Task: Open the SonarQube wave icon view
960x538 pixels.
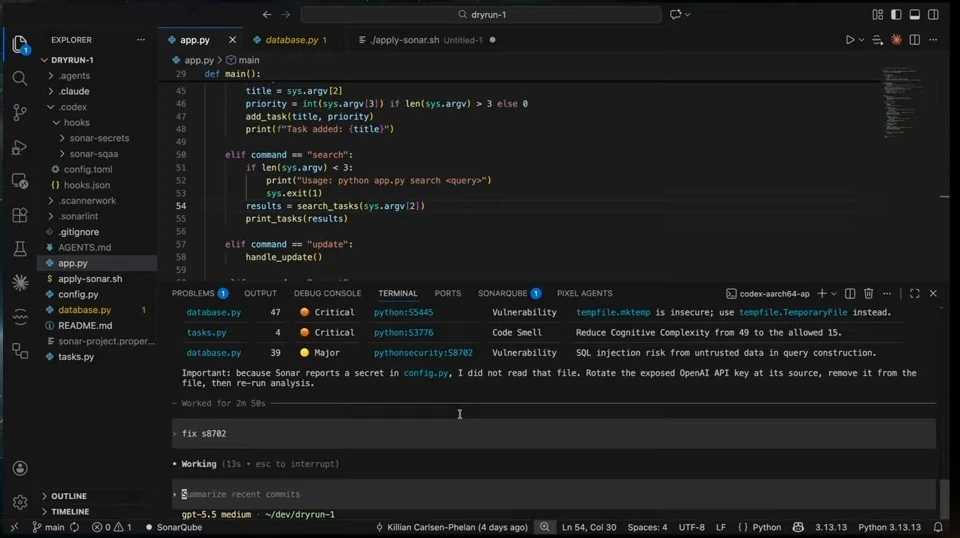Action: pos(20,316)
